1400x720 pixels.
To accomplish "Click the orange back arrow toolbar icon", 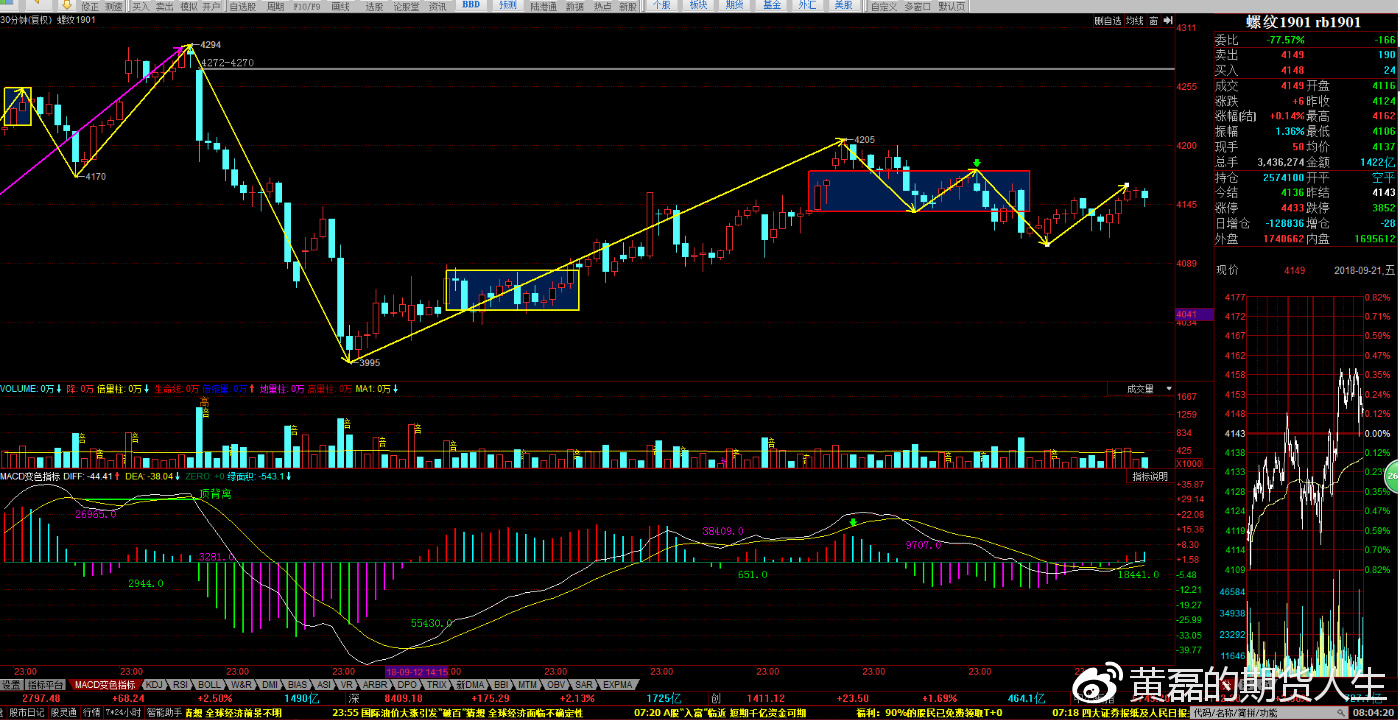I will (36, 4).
